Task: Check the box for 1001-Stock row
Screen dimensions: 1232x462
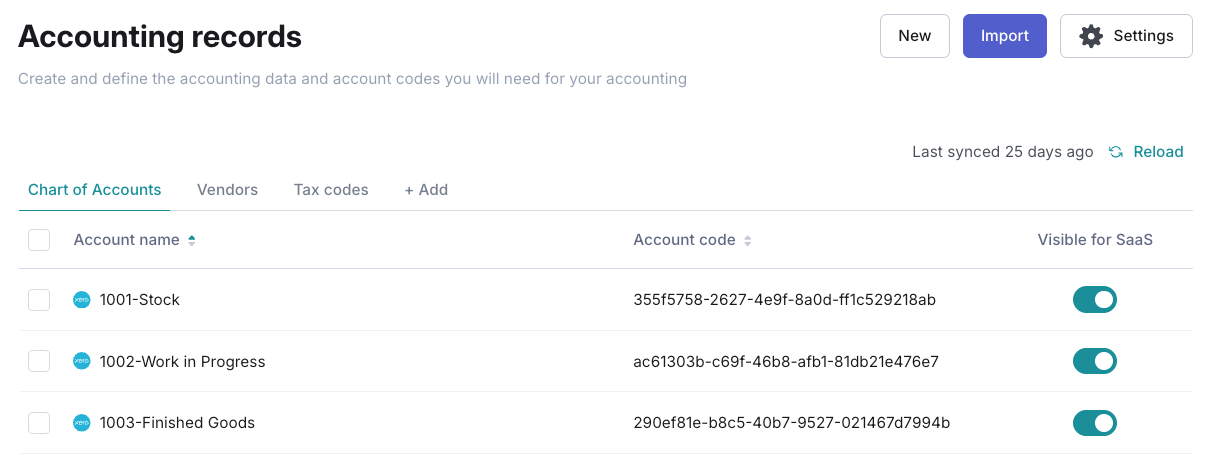Action: tap(39, 300)
